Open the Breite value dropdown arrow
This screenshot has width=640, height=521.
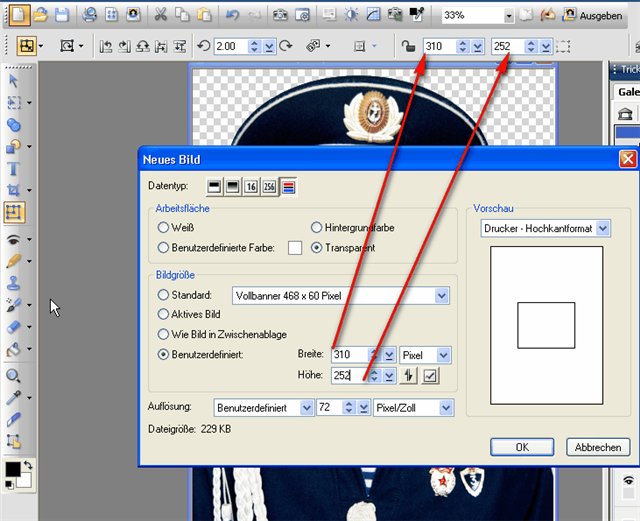coord(389,355)
